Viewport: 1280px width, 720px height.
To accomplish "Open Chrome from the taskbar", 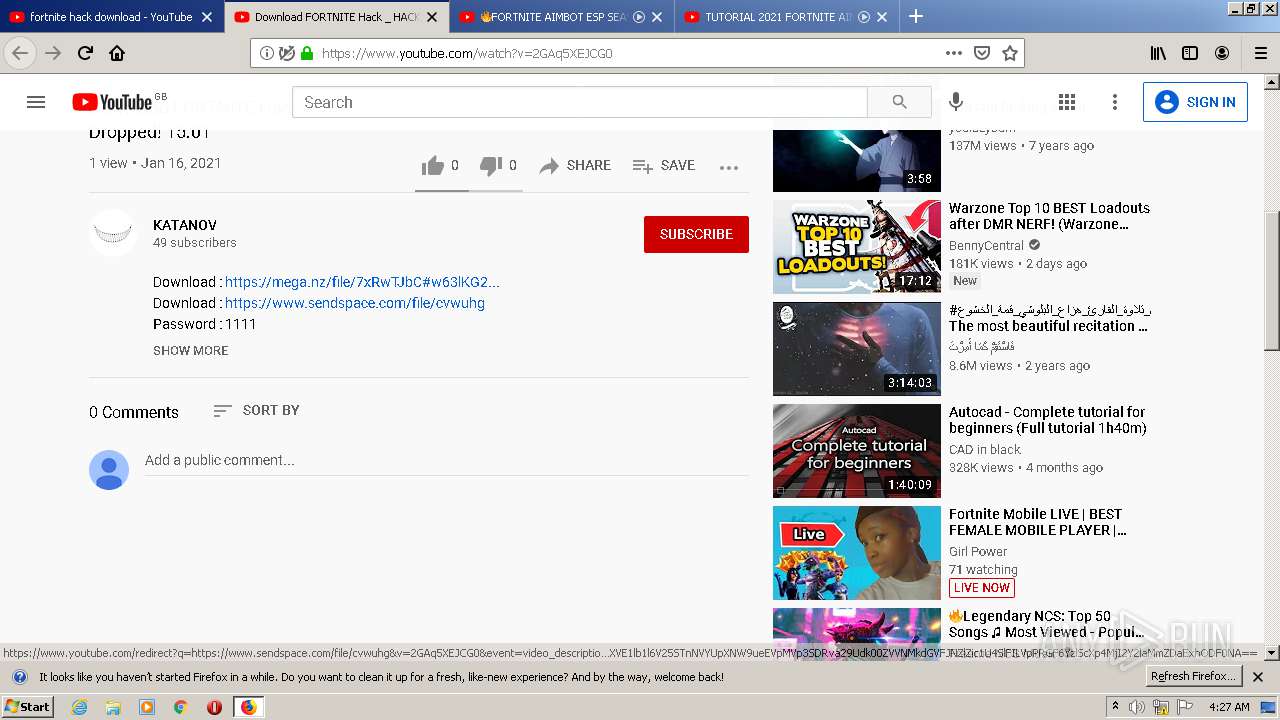I will click(x=180, y=707).
